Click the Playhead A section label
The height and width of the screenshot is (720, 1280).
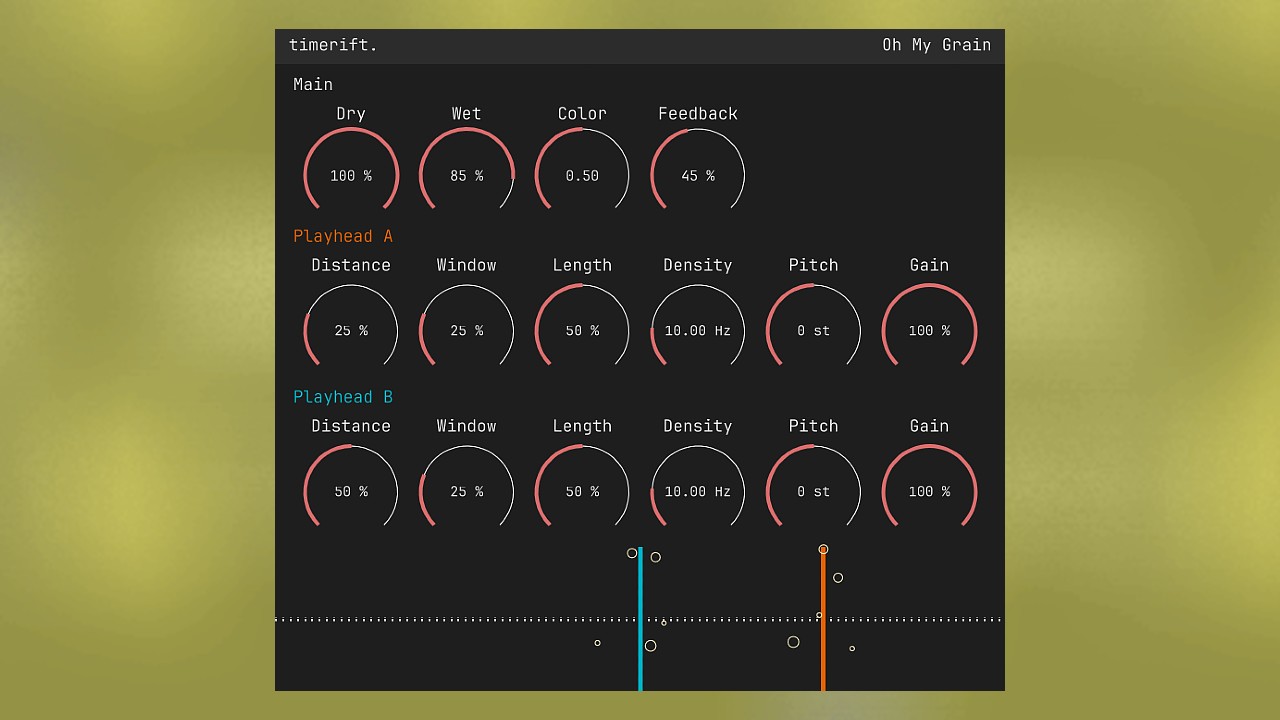pyautogui.click(x=343, y=236)
